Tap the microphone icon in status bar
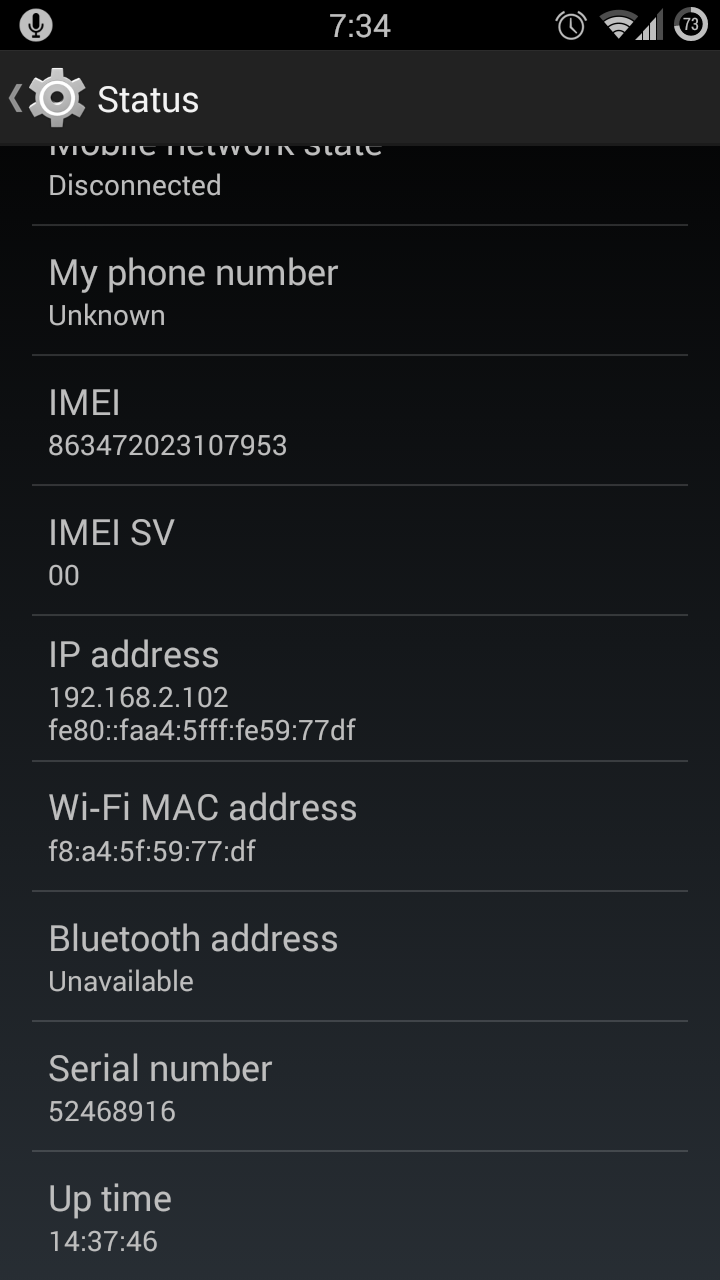Screen dimensions: 720x1280 (36, 25)
